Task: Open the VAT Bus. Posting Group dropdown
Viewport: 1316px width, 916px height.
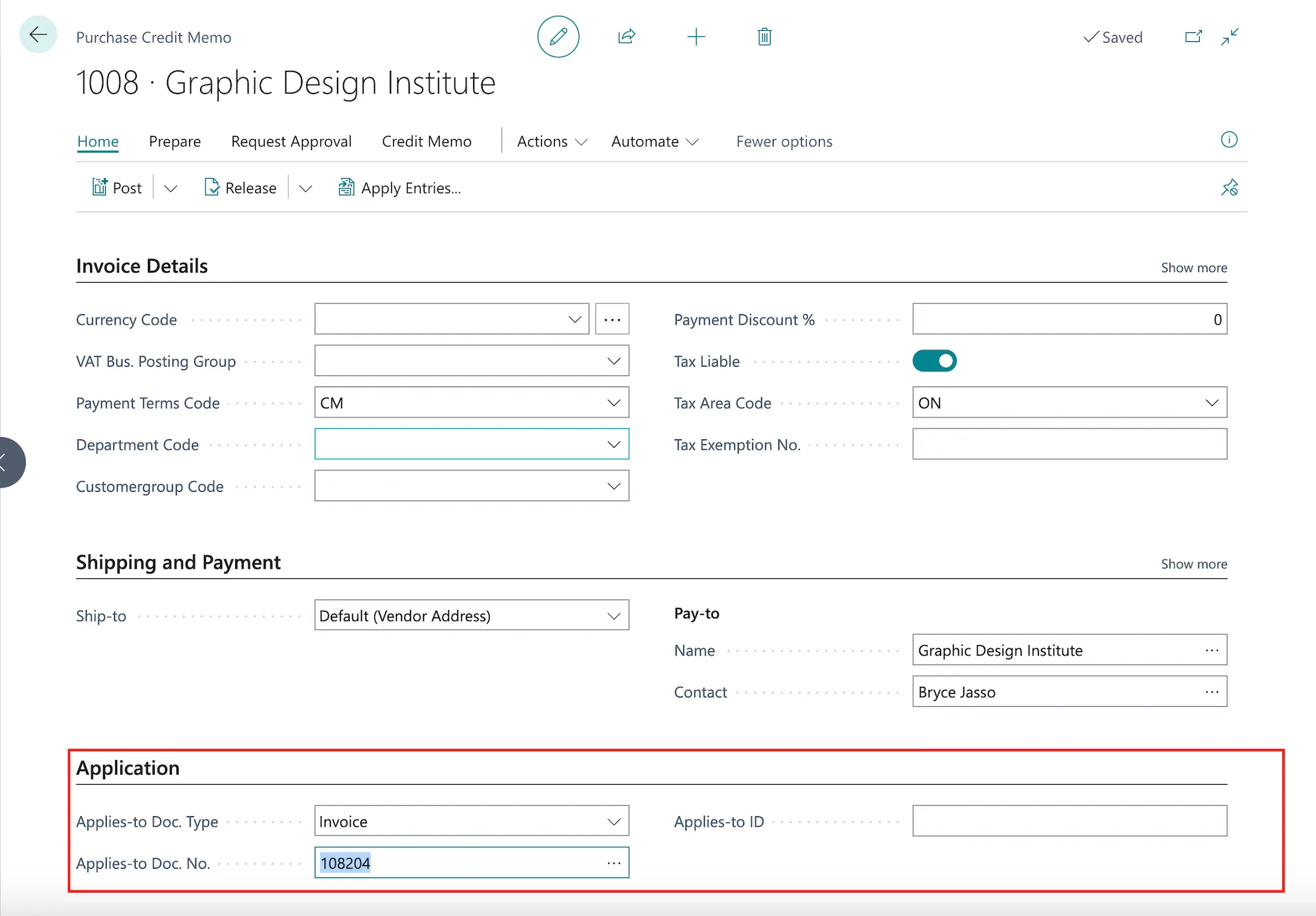Action: pyautogui.click(x=613, y=361)
